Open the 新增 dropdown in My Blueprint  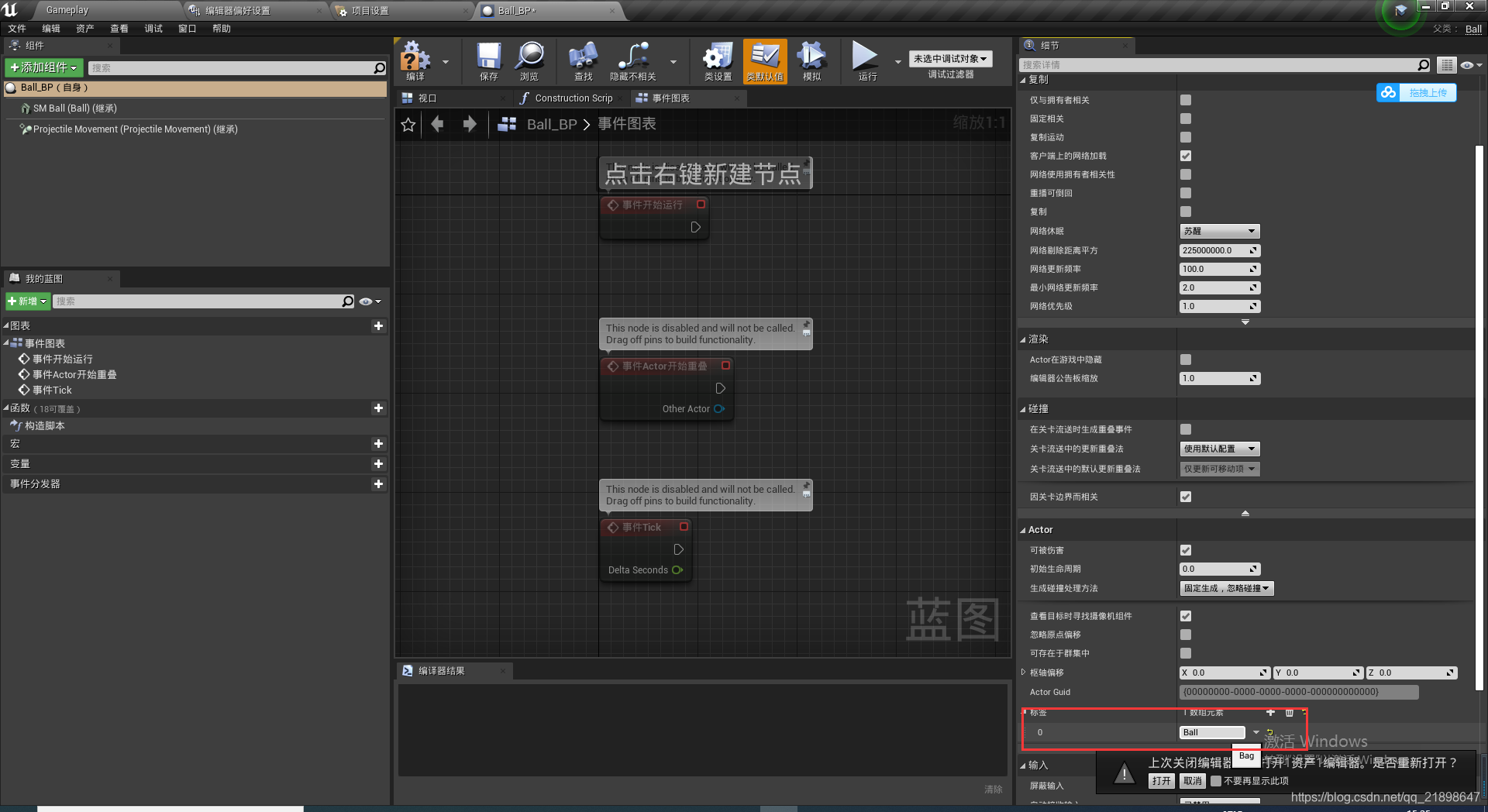[28, 301]
